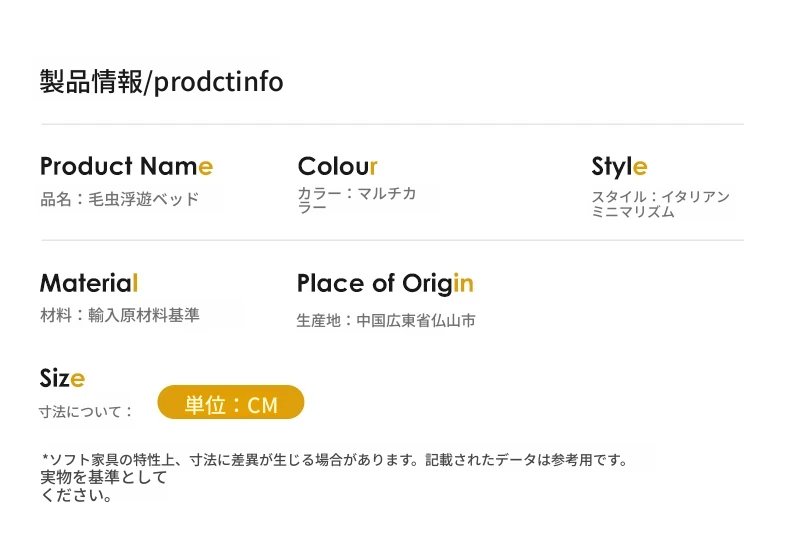Click the divider line above Material

[x=392, y=240]
